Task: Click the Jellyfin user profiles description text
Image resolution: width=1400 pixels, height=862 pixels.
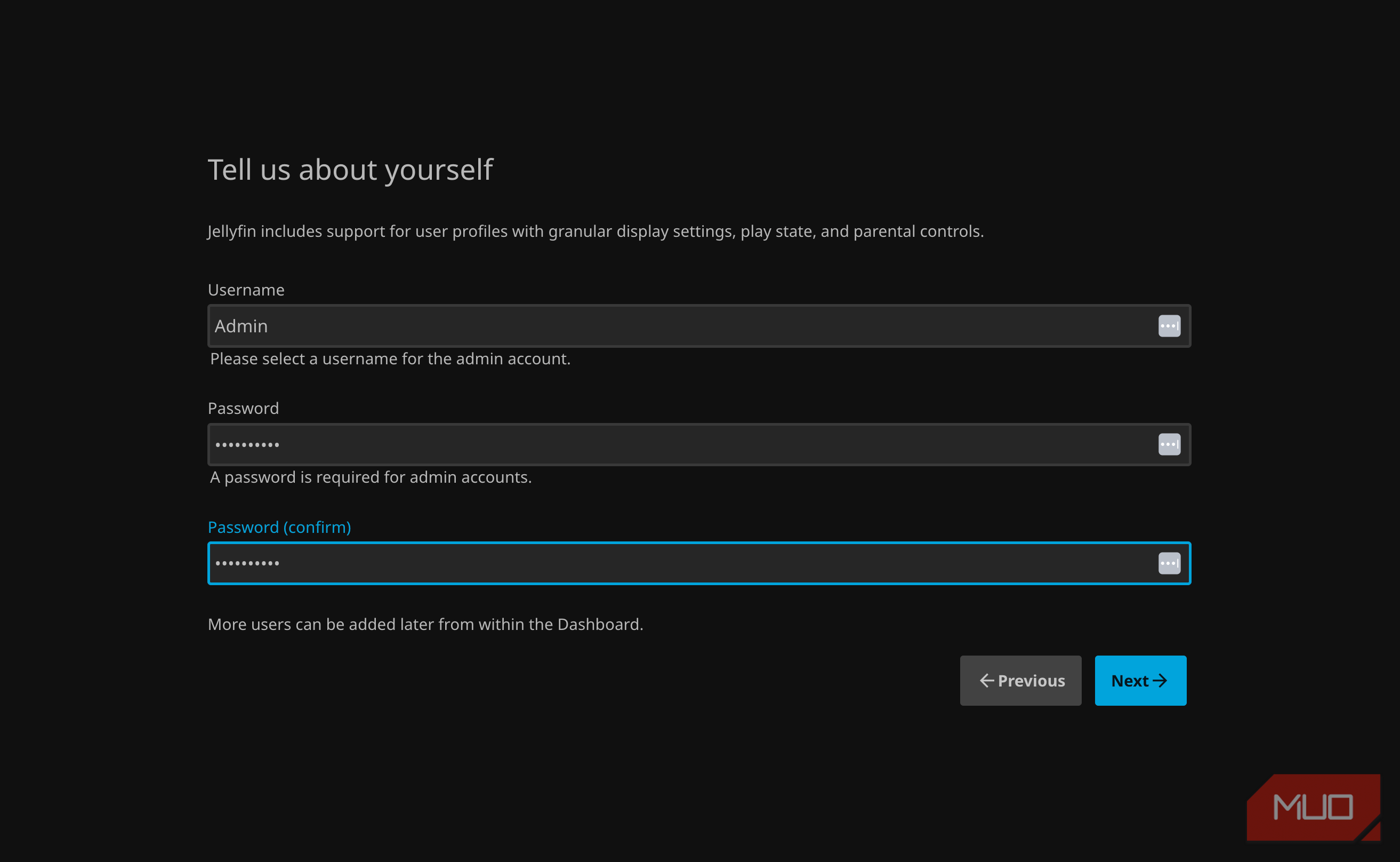Action: pos(596,232)
